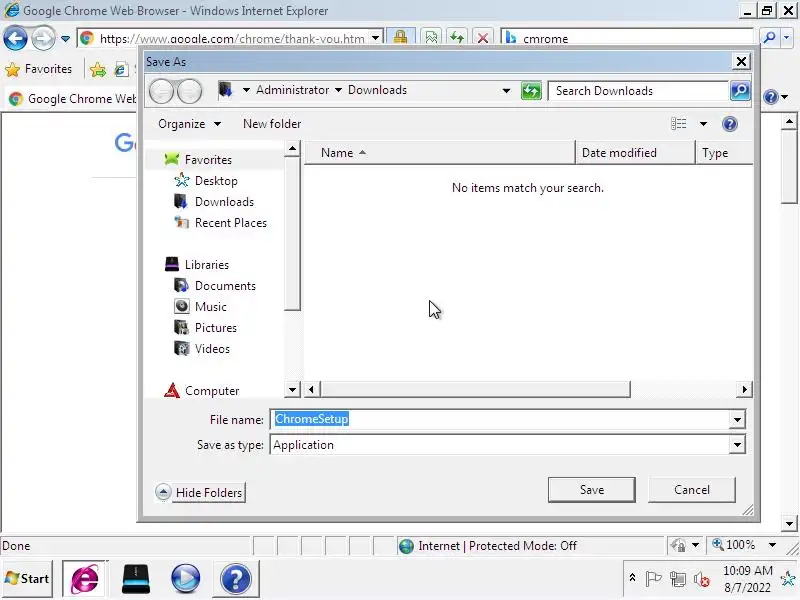Open IE recent pages dropdown arrow
The image size is (800, 600).
tap(65, 38)
